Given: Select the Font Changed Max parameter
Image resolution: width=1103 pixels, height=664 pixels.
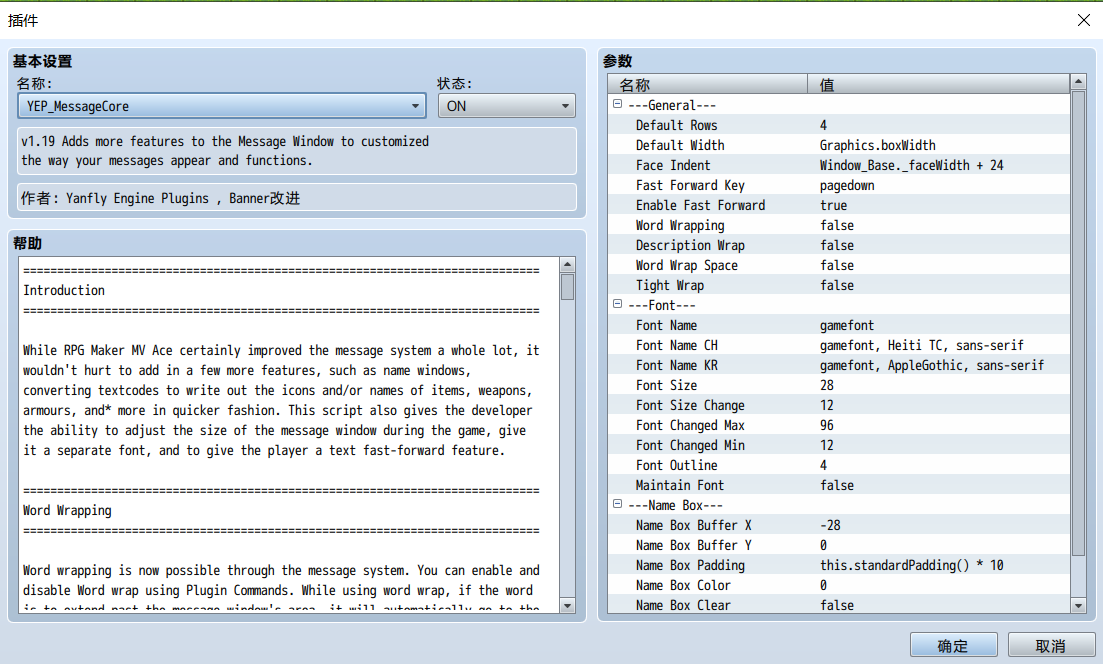Looking at the screenshot, I should click(x=839, y=426).
